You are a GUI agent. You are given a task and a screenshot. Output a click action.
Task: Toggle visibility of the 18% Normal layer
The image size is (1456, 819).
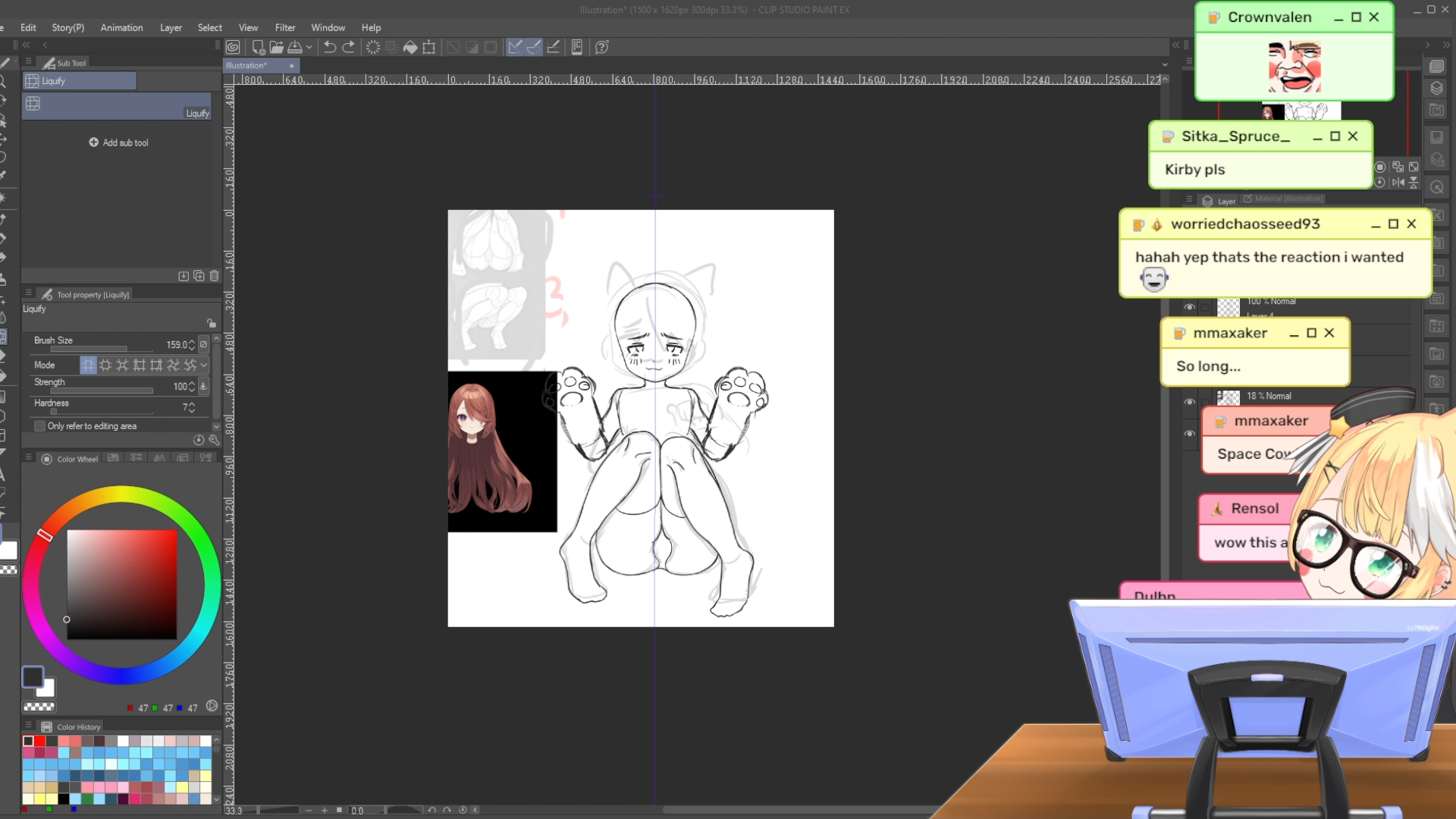click(1189, 402)
